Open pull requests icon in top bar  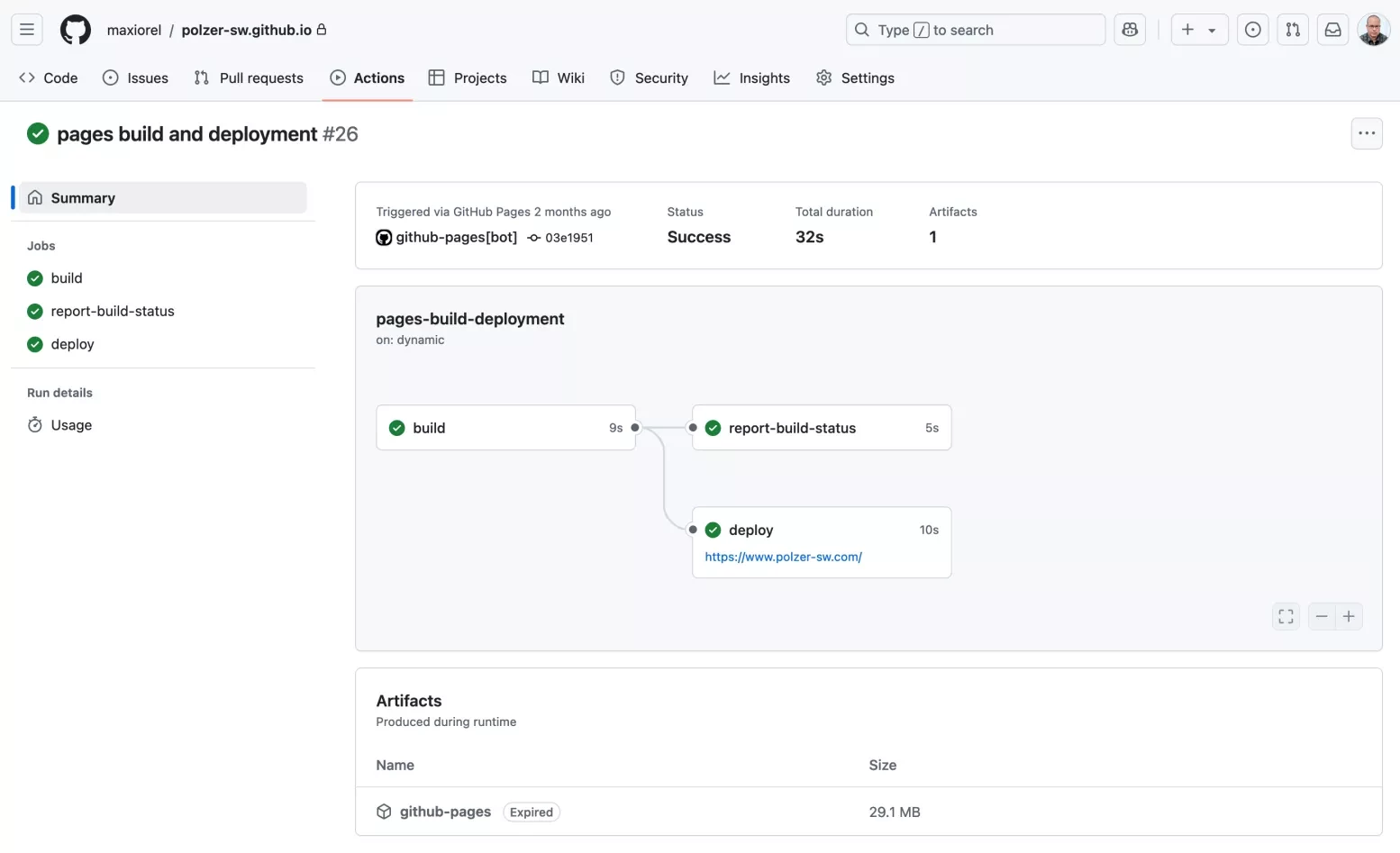pos(1293,30)
